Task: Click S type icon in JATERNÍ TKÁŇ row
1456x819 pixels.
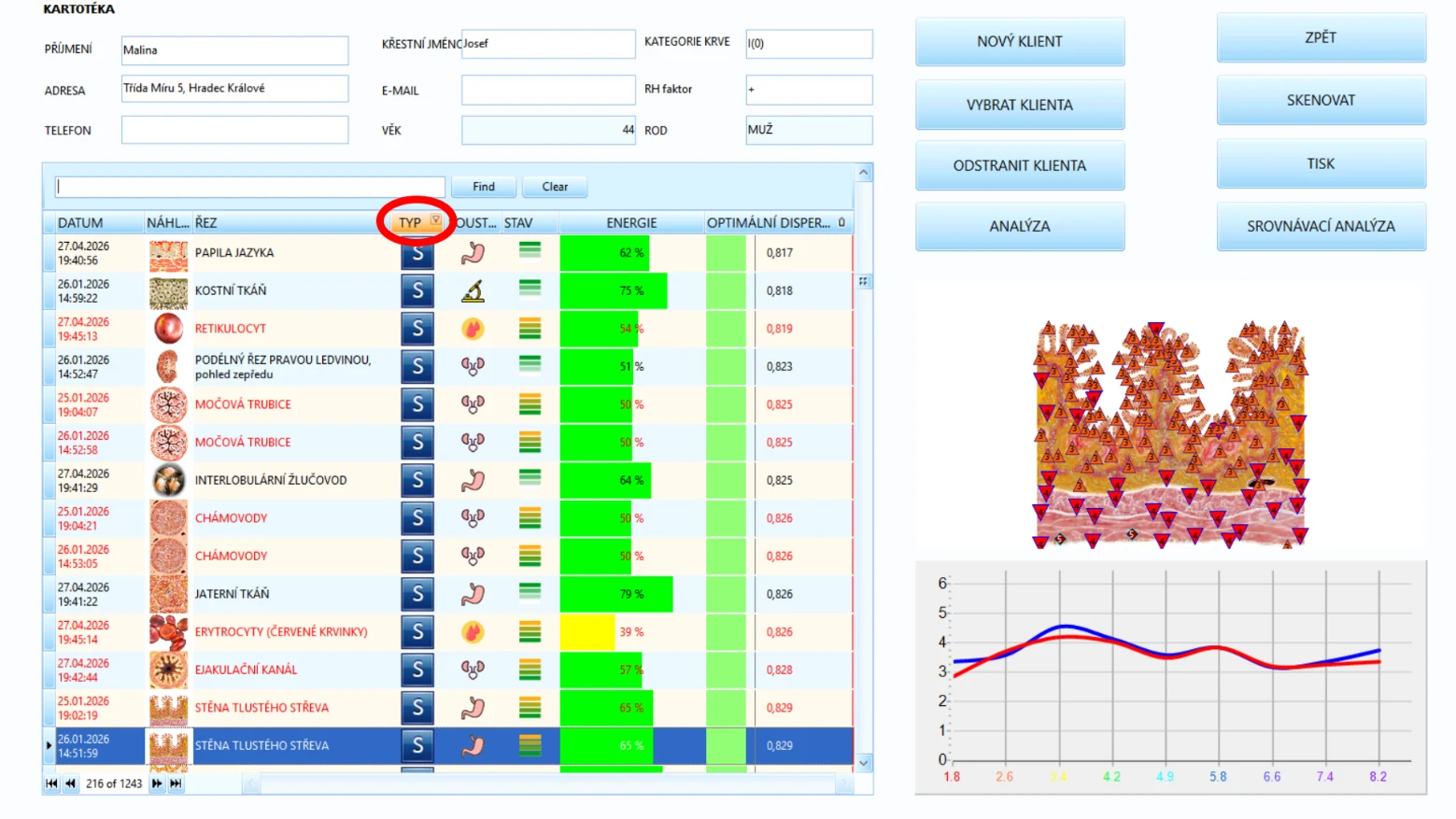Action: point(417,594)
